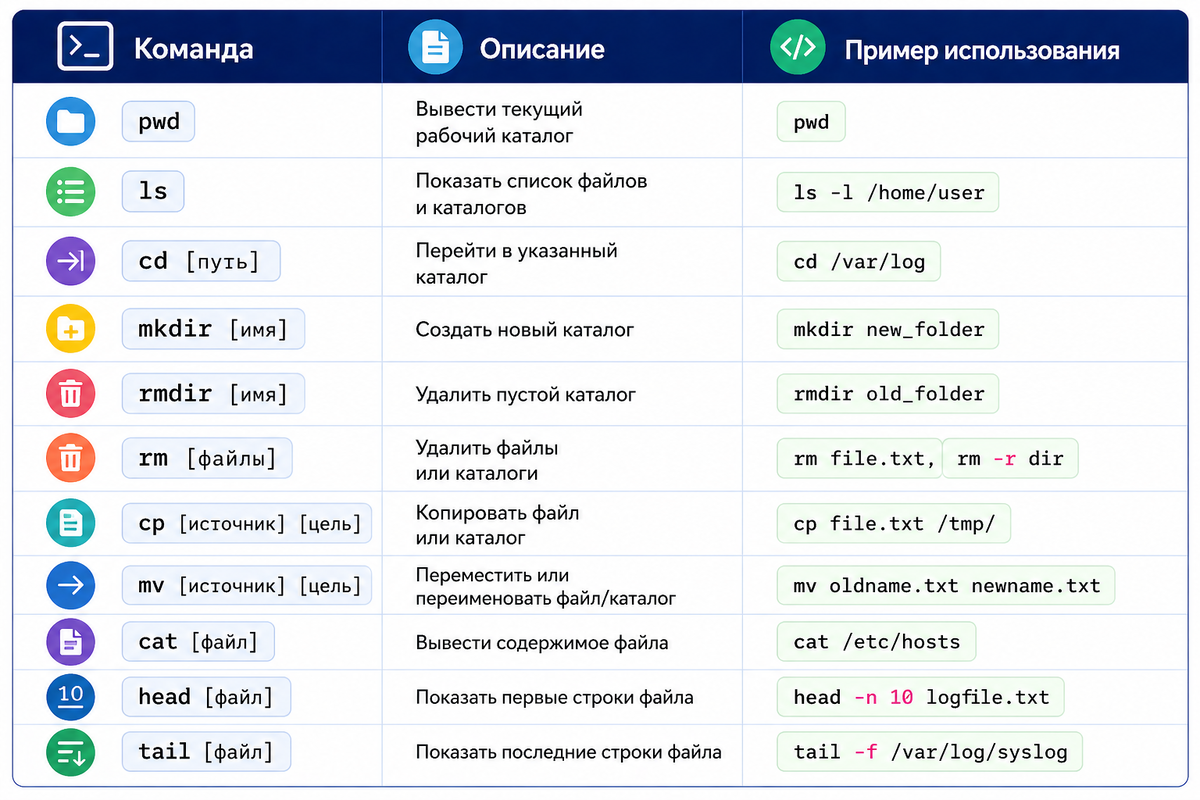Click the orange trash icon for rm
The height and width of the screenshot is (800, 1200).
(x=71, y=458)
